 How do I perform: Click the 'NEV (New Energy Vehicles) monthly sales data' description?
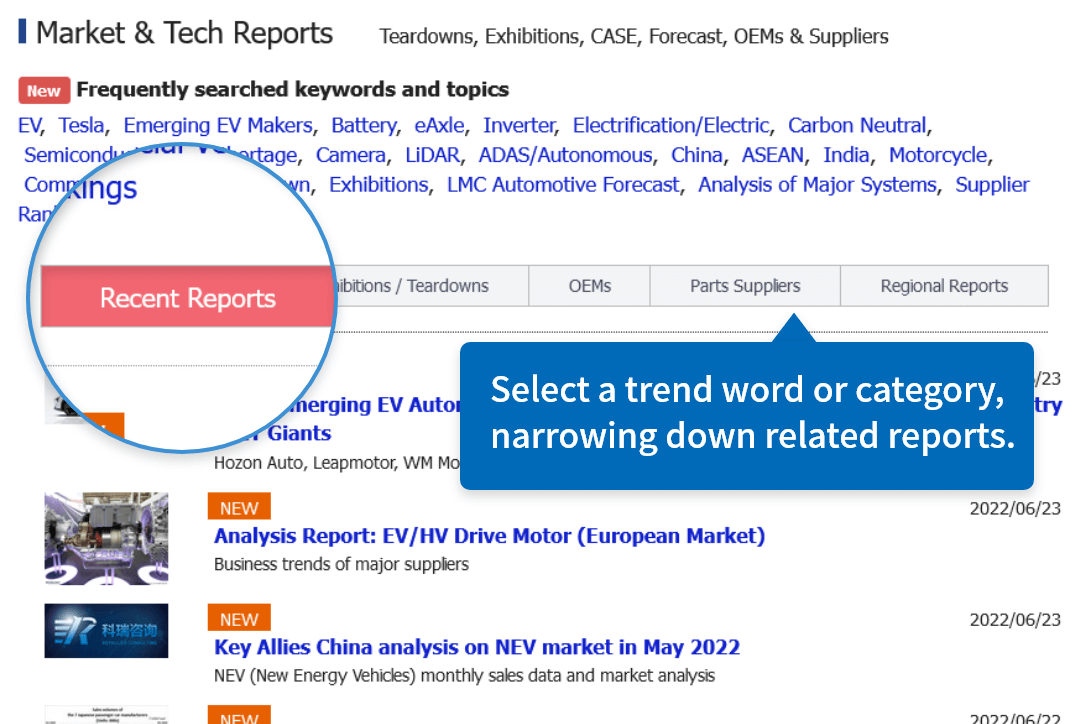[464, 676]
